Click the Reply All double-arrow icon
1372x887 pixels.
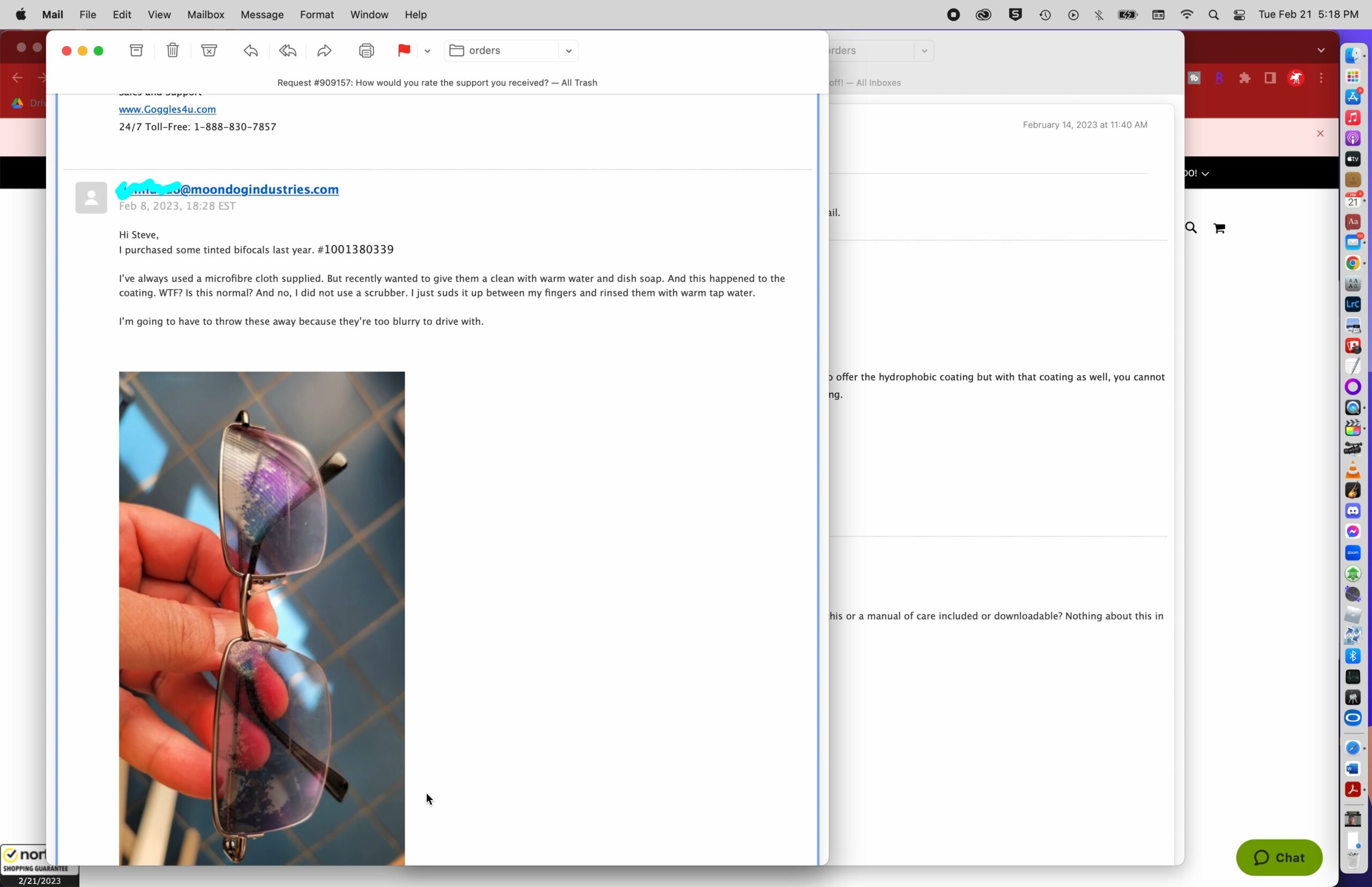pyautogui.click(x=288, y=51)
